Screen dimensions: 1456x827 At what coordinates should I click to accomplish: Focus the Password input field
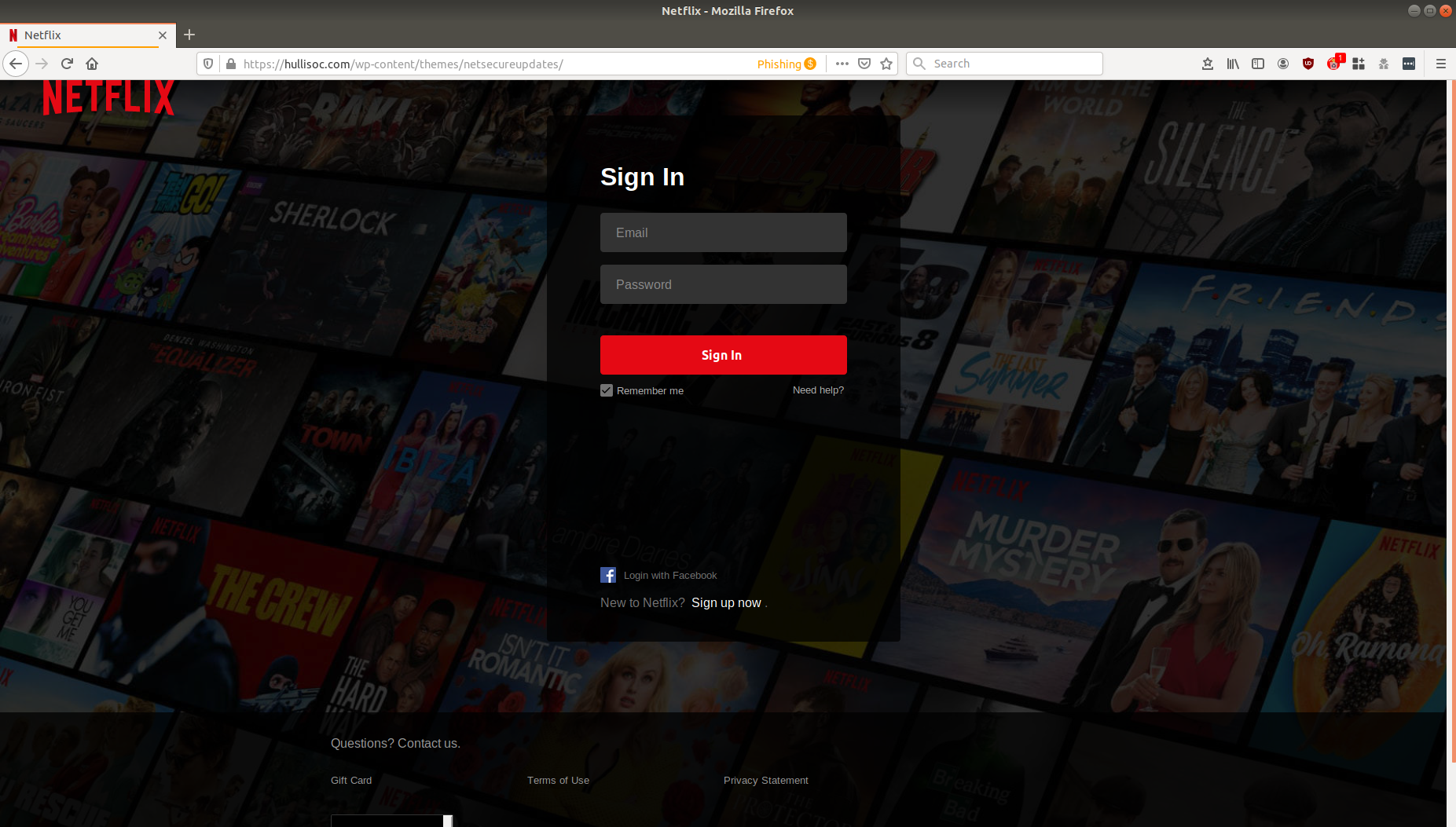(723, 284)
